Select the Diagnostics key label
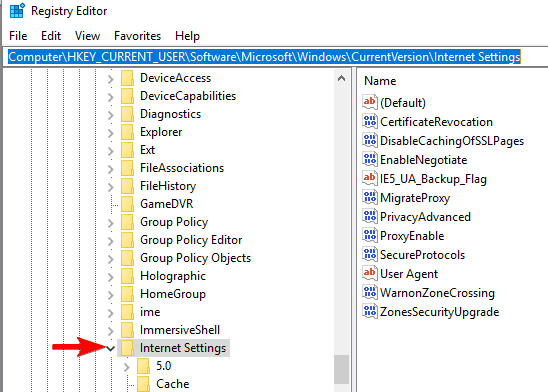Screen dimensions: 548x392 pyautogui.click(x=171, y=114)
